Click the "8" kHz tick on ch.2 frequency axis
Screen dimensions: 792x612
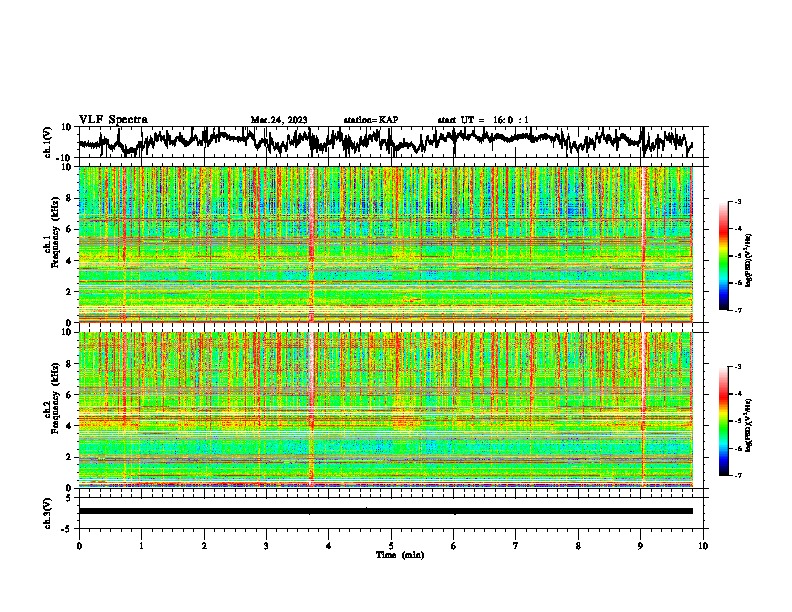coord(70,364)
